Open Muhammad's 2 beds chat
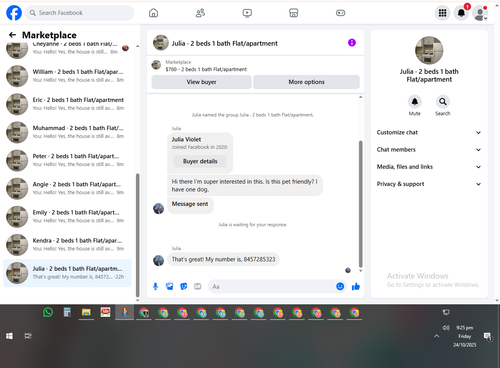 67,132
